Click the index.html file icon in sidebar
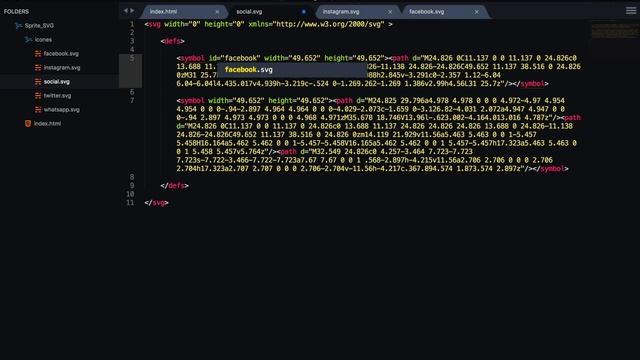This screenshot has height=360, width=640. pyautogui.click(x=28, y=124)
